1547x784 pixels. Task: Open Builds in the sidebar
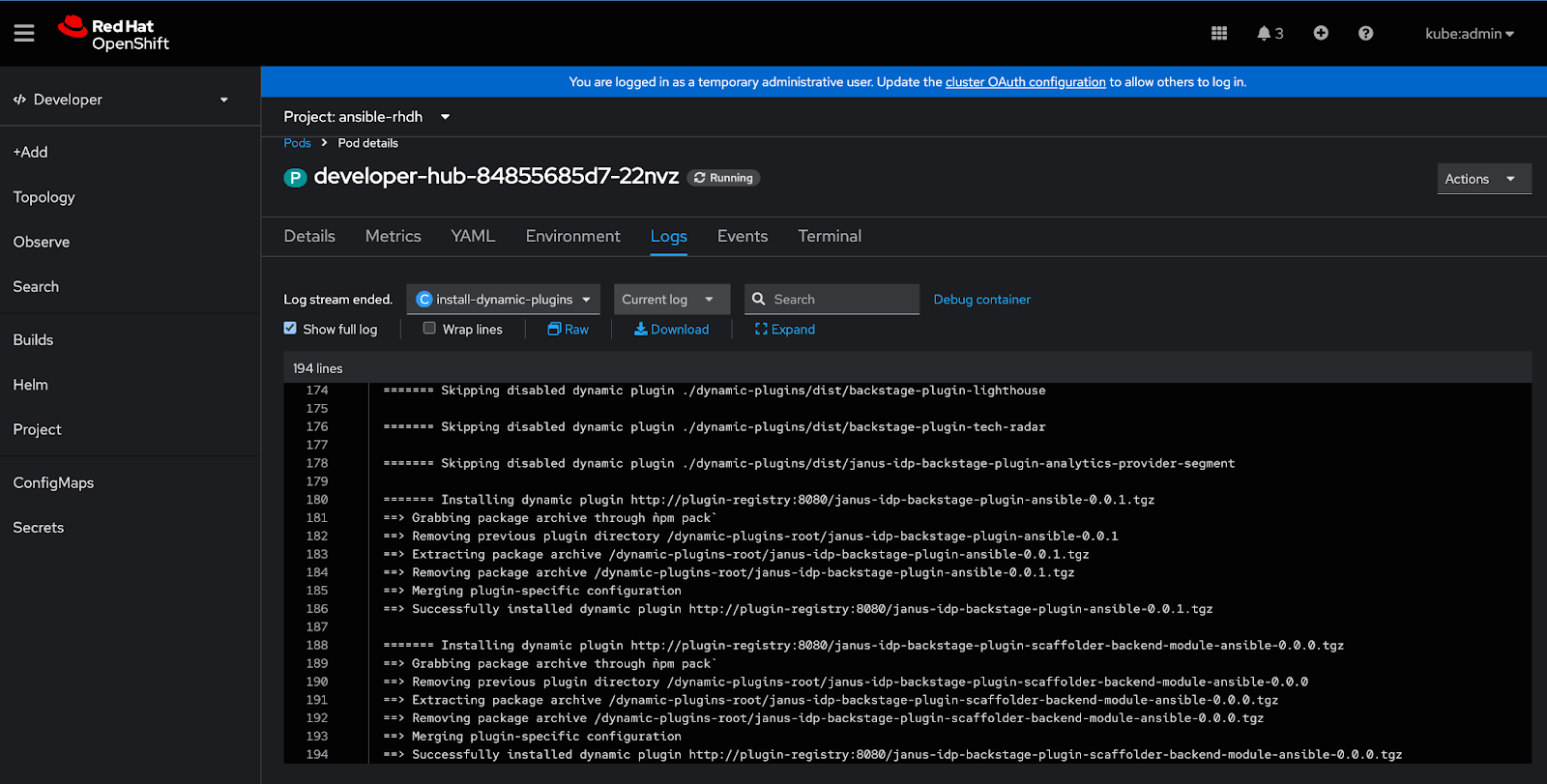[33, 340]
